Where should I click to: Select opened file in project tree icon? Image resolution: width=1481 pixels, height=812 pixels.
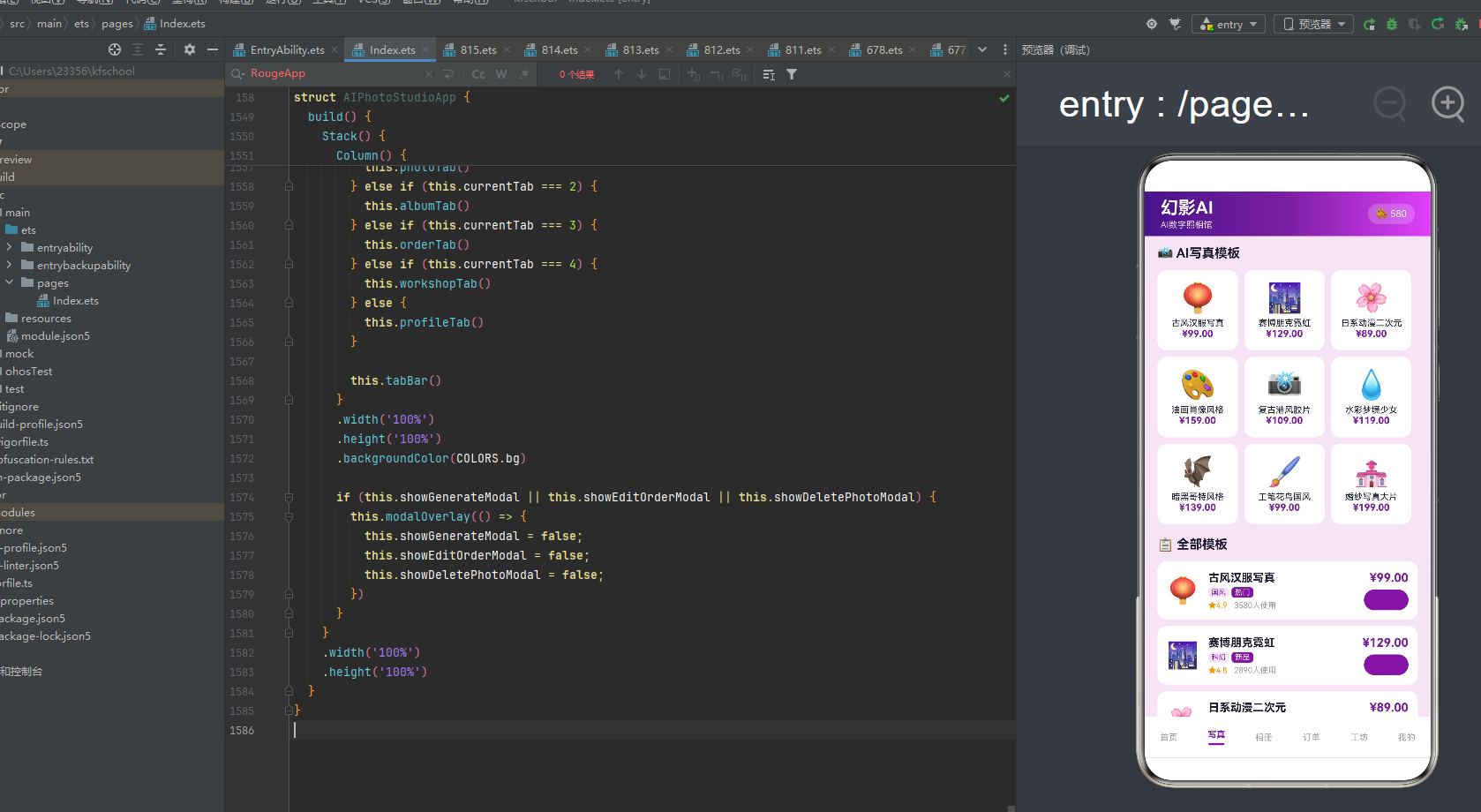tap(115, 49)
